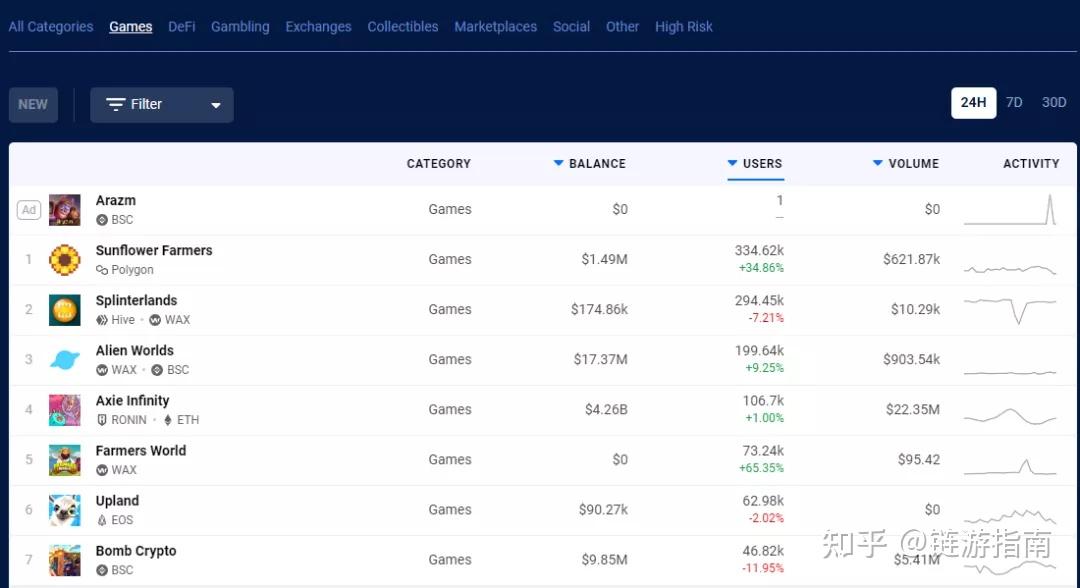Click the BSC chain icon under Alien Worlds
1080x588 pixels.
pos(157,370)
